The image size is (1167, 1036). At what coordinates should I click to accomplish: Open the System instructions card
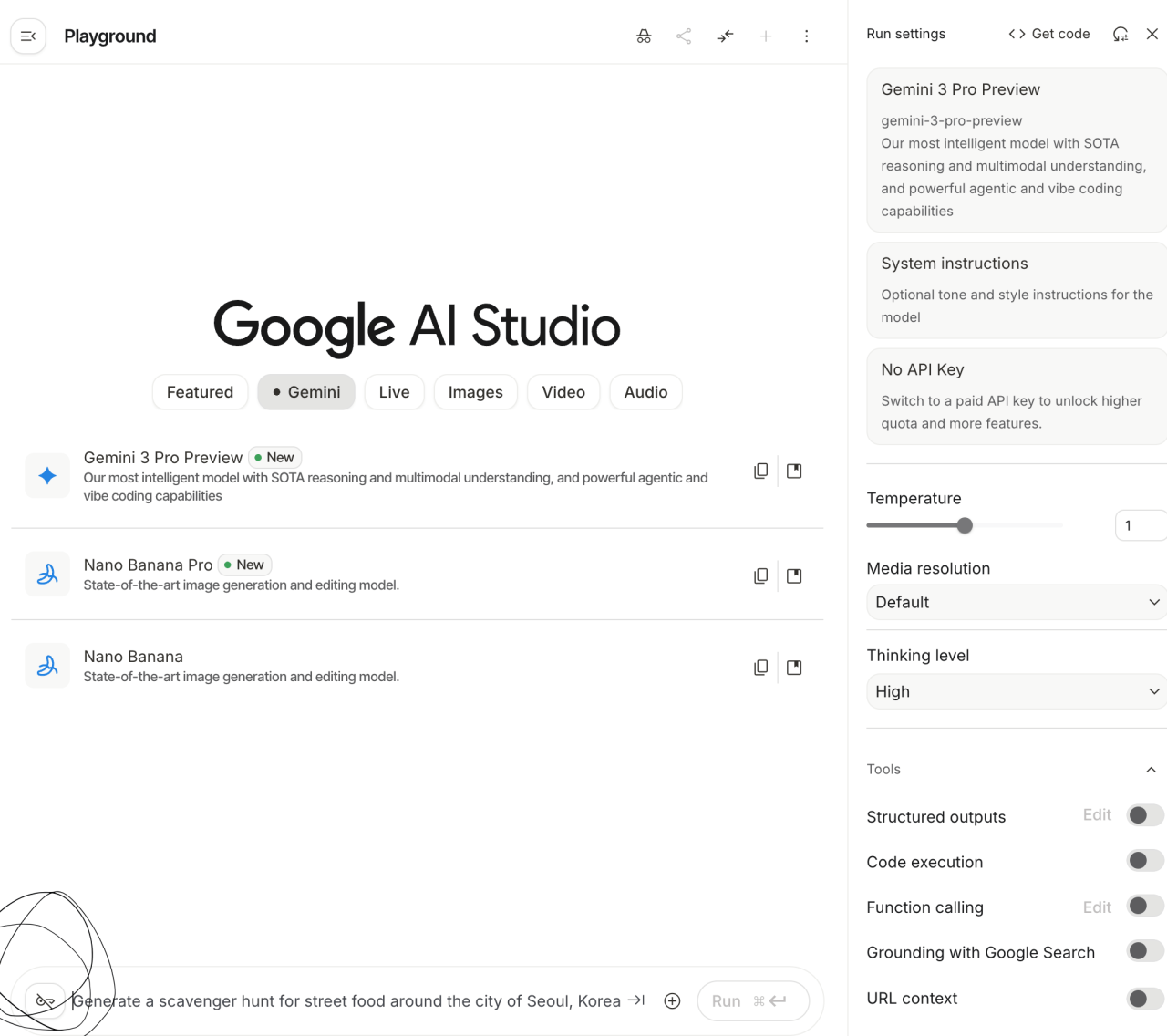pos(1017,290)
